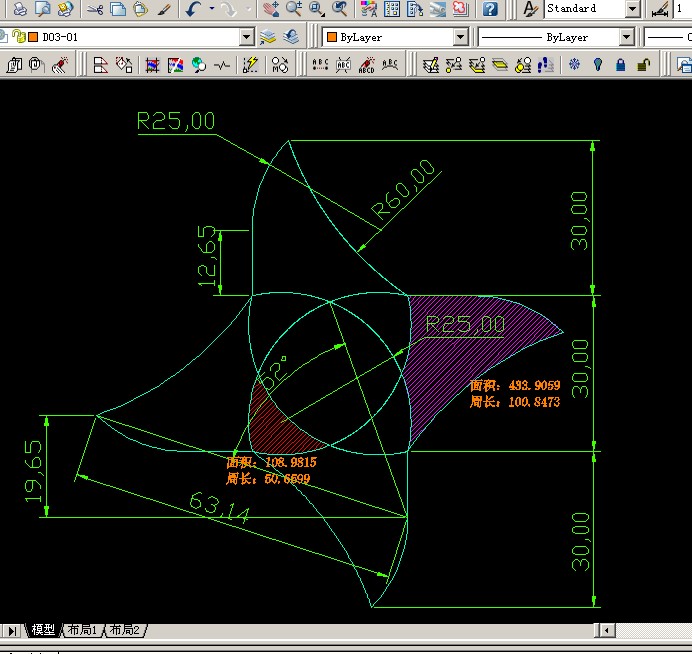This screenshot has height=654, width=692.
Task: Switch to the 模型 model tab
Action: click(42, 630)
